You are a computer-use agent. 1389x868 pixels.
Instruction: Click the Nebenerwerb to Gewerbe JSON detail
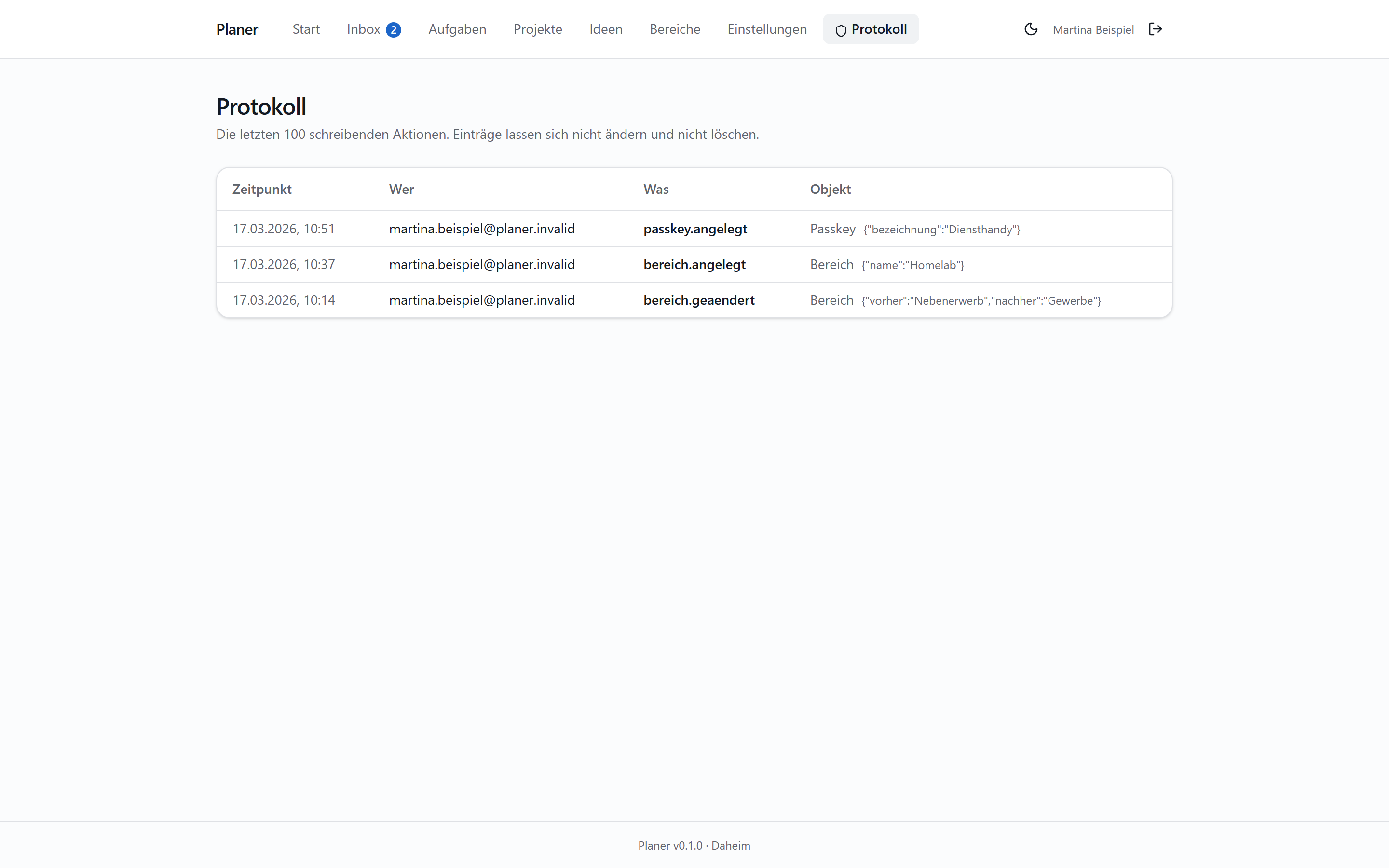point(981,301)
